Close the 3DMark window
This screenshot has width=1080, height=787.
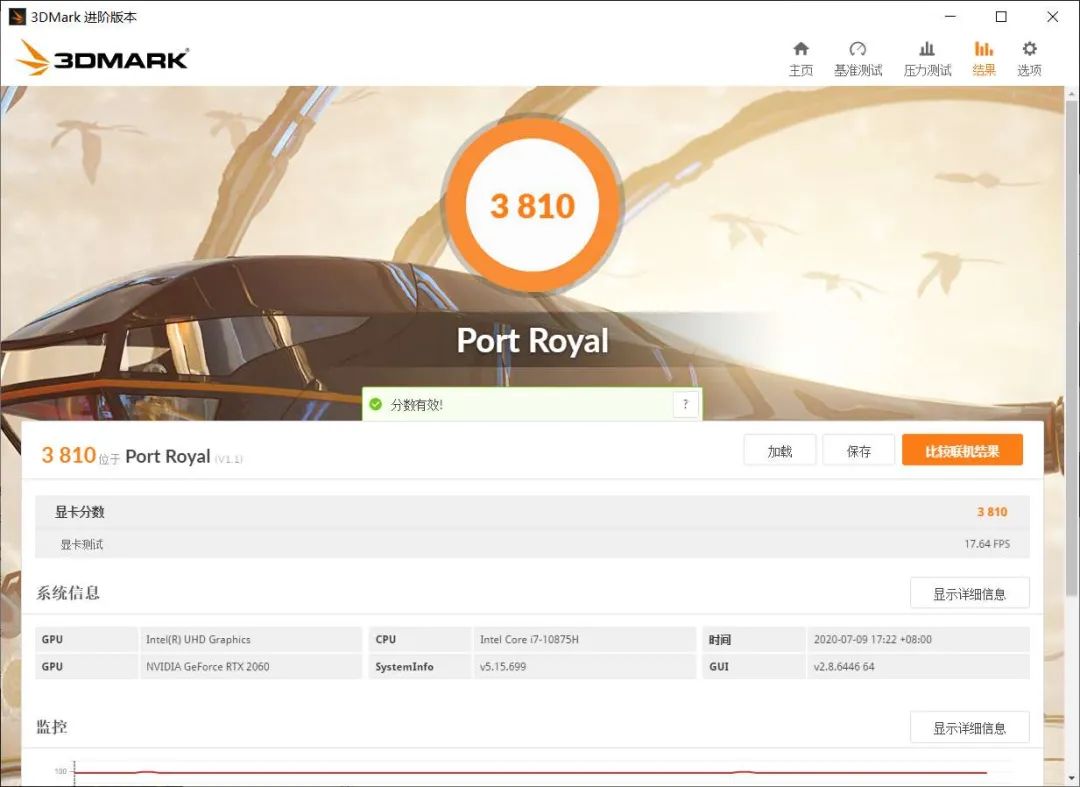[1052, 17]
